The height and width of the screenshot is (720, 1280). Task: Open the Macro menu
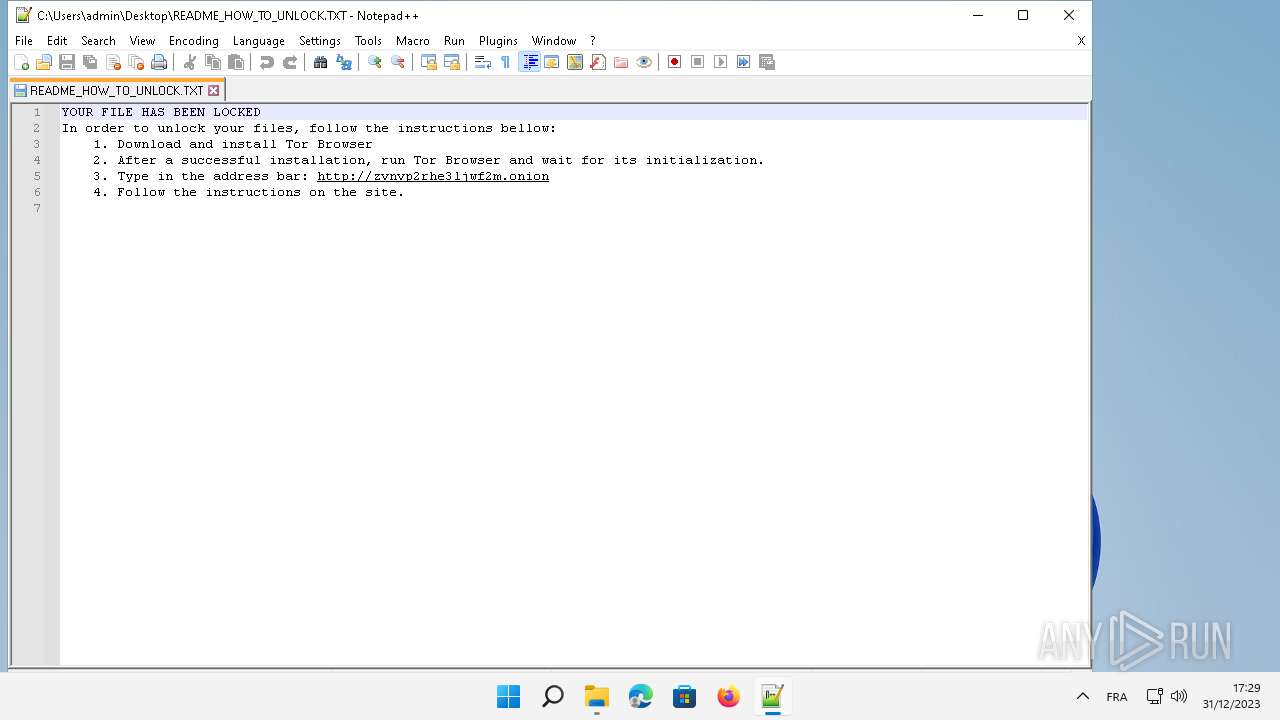pos(413,41)
